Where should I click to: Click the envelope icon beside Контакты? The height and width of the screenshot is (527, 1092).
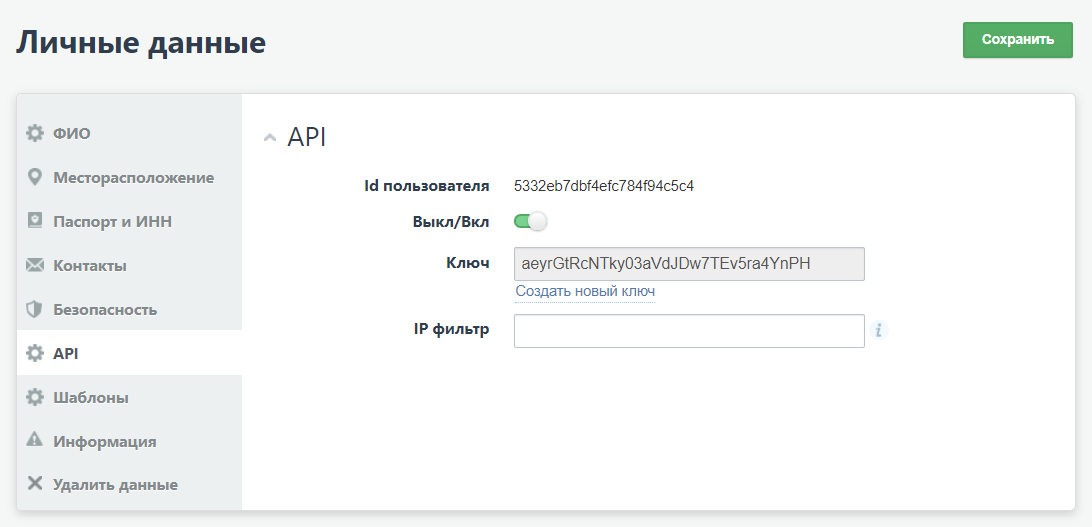tap(35, 265)
